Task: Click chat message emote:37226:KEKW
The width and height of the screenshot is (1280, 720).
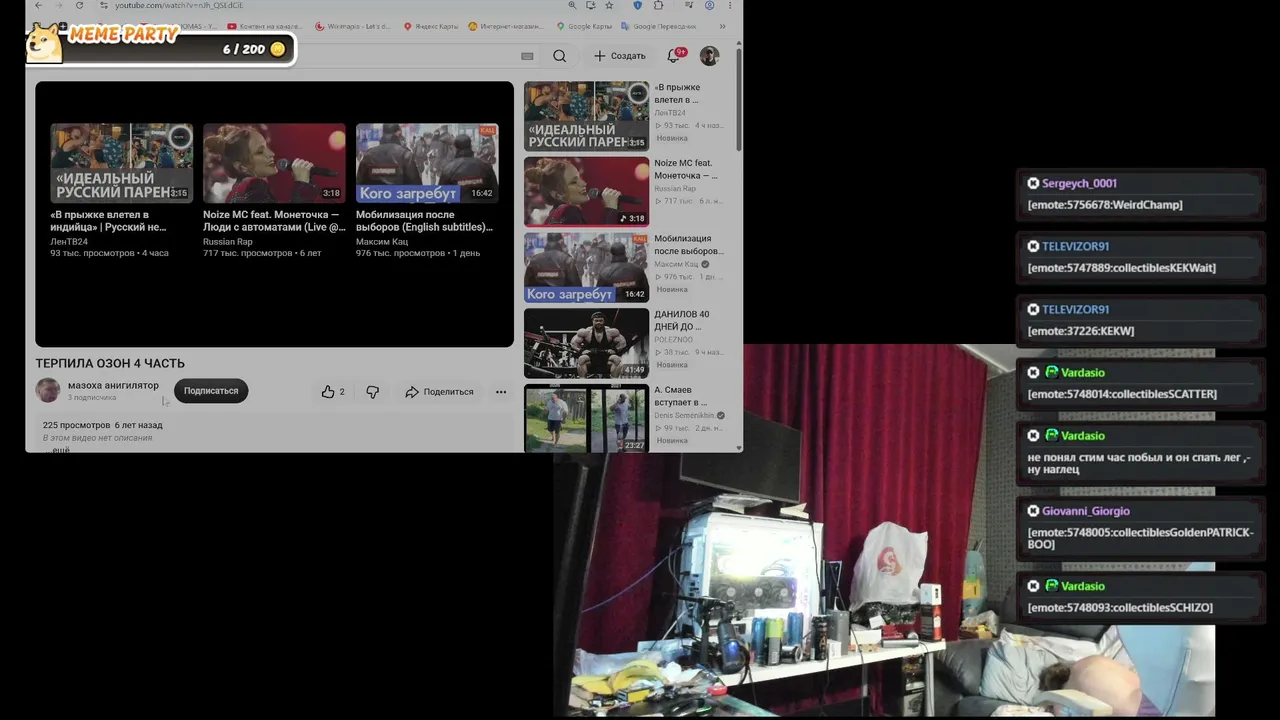Action: [x=1081, y=331]
